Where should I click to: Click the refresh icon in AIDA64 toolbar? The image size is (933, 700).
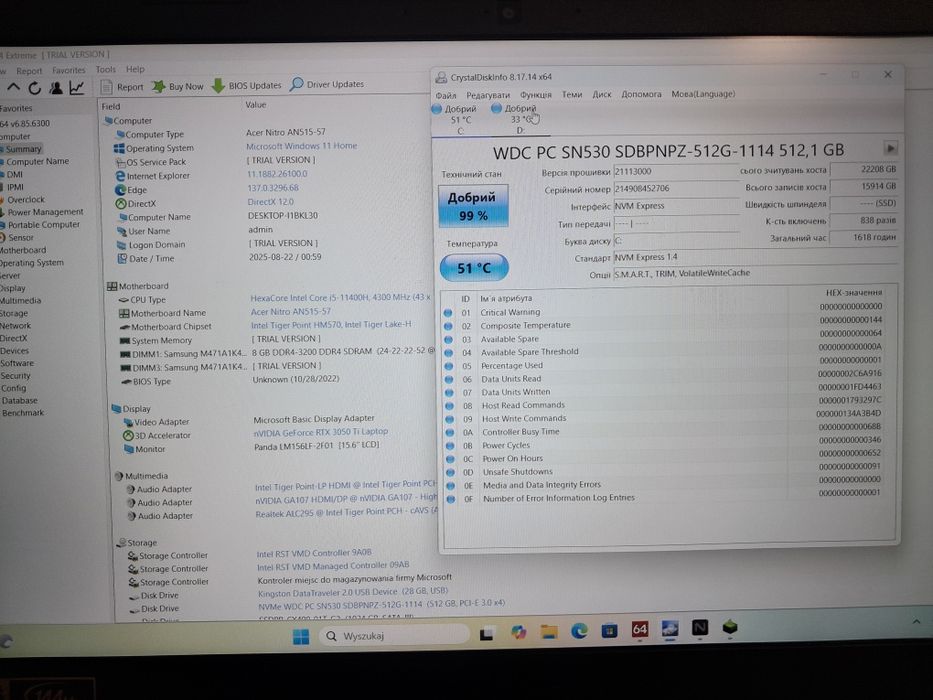[35, 88]
